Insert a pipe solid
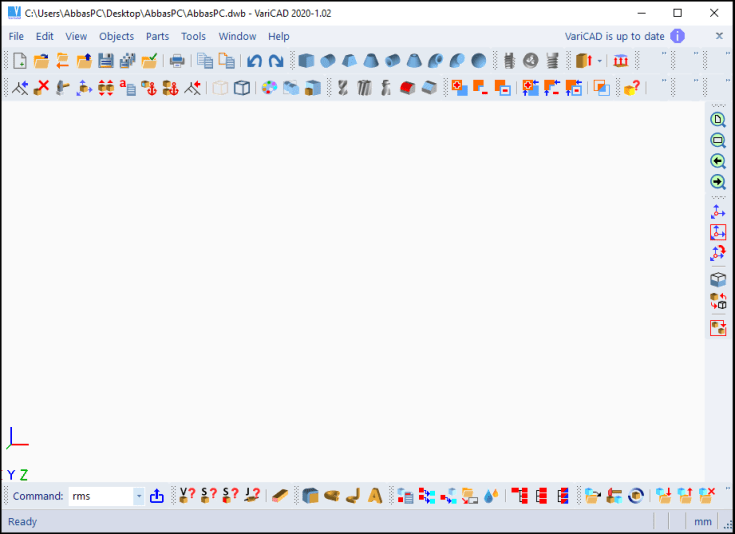735x534 pixels. (392, 61)
